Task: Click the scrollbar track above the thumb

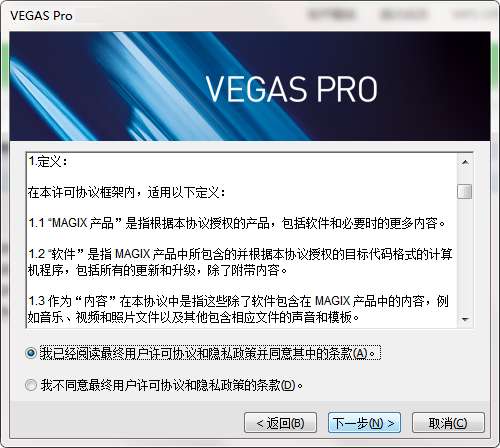Action: pyautogui.click(x=465, y=177)
